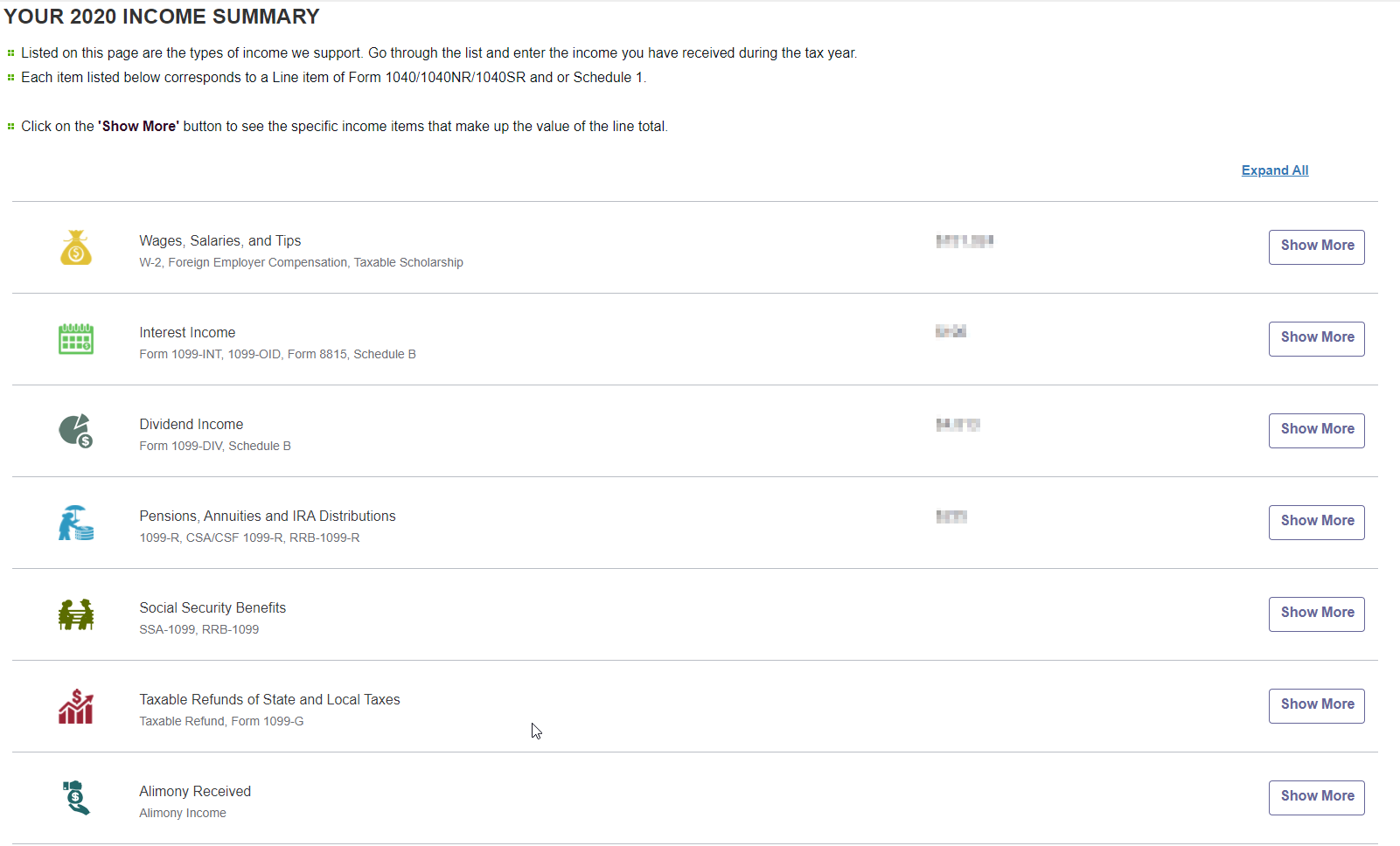Expand Taxable Refunds with Show More
Viewport: 1400px width, 846px height.
(1316, 705)
